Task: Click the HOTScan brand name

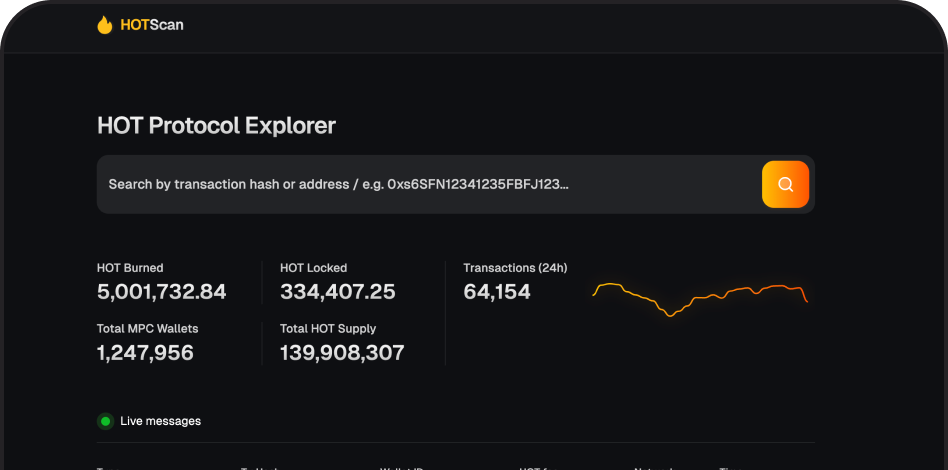Action: click(151, 25)
